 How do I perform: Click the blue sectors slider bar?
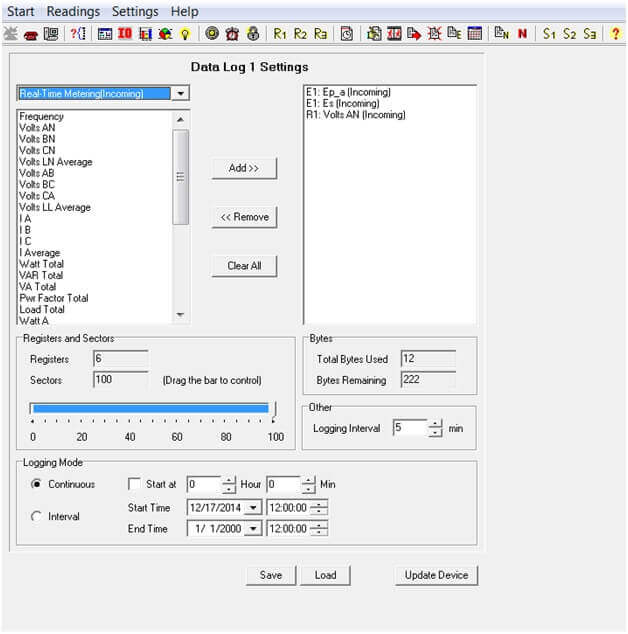coord(150,408)
